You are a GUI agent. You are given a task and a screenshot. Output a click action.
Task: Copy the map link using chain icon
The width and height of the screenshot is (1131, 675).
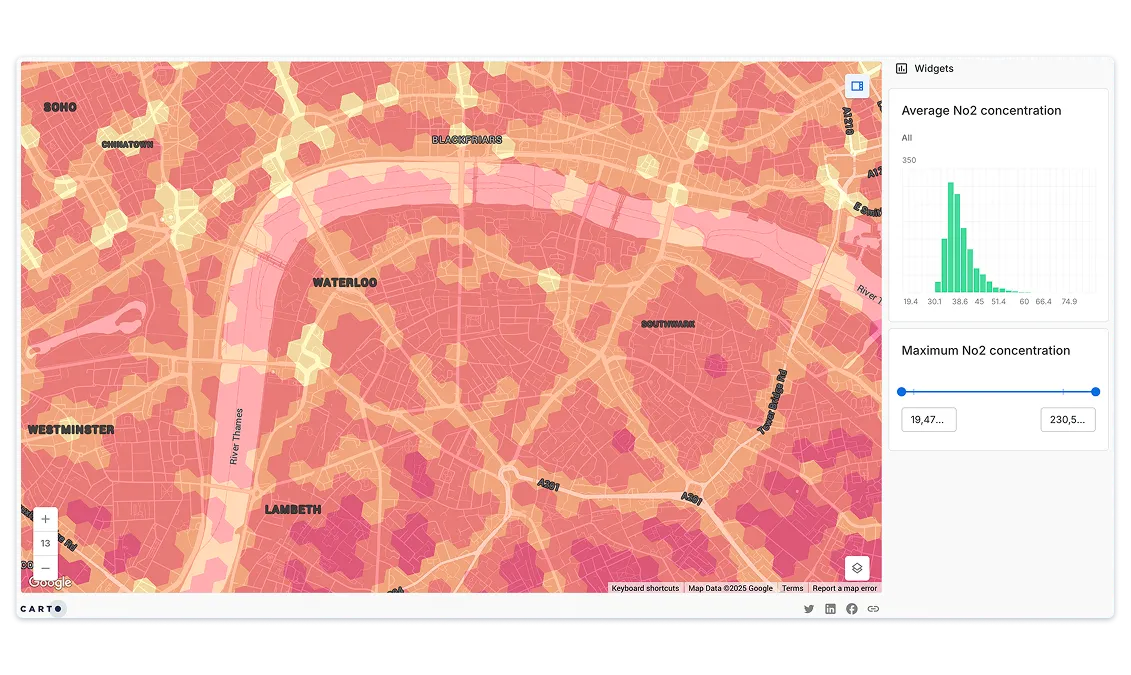873,608
